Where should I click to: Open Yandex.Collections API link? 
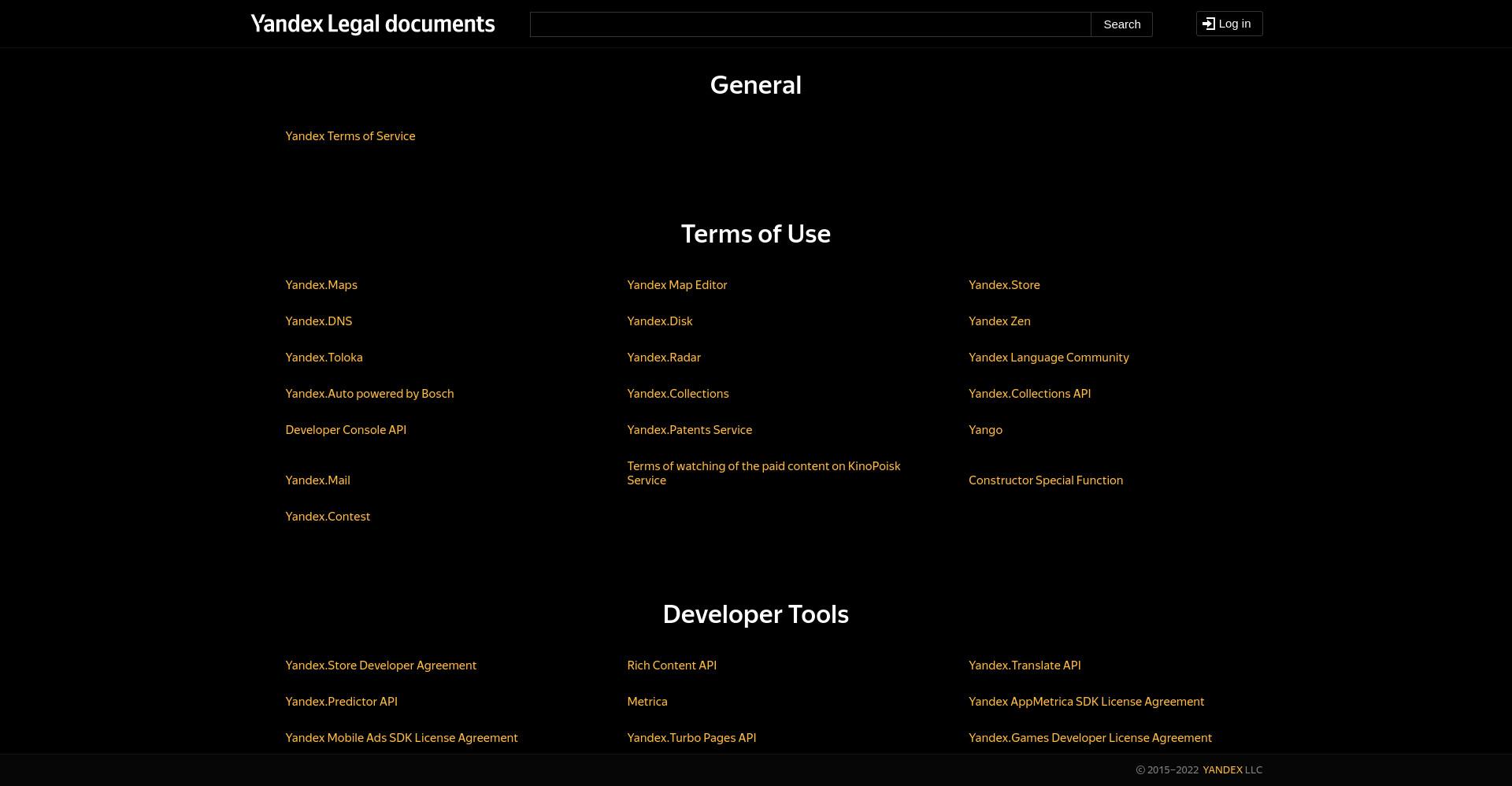point(1029,394)
